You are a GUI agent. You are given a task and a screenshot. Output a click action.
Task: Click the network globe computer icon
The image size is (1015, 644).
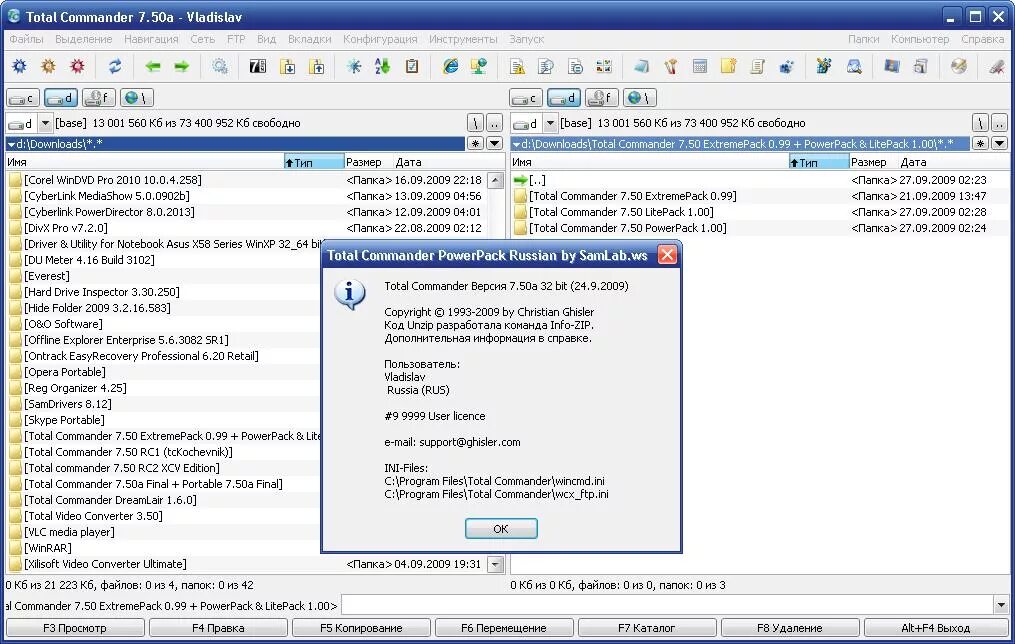point(479,66)
